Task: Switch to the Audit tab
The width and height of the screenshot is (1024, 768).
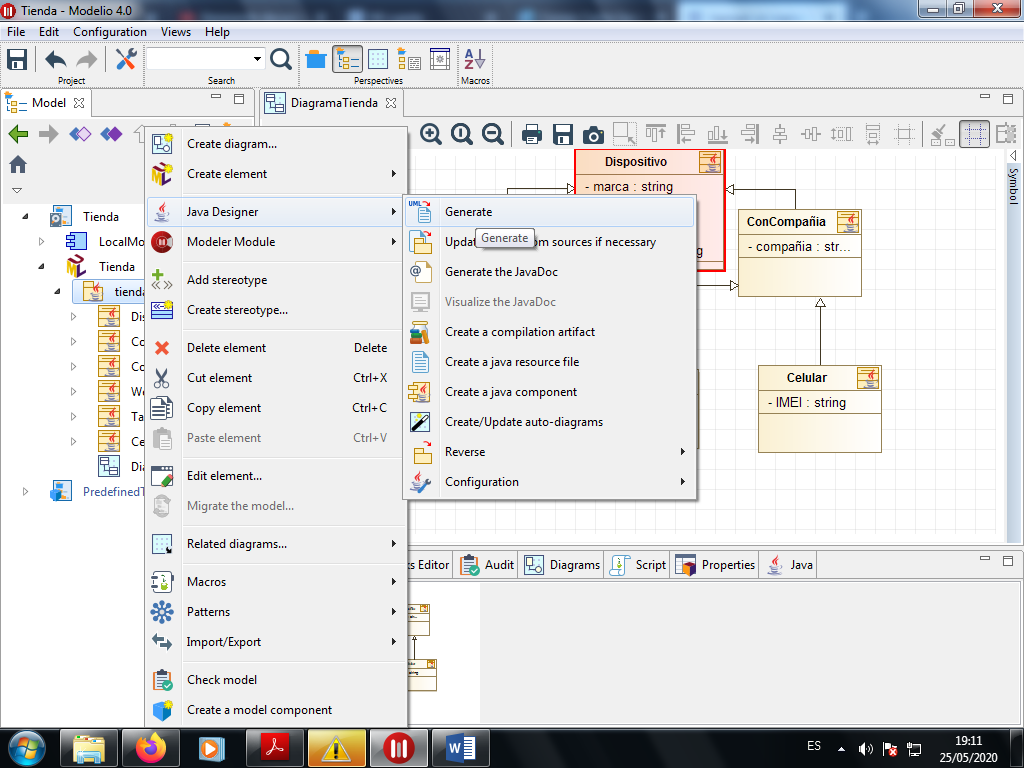Action: [x=487, y=565]
